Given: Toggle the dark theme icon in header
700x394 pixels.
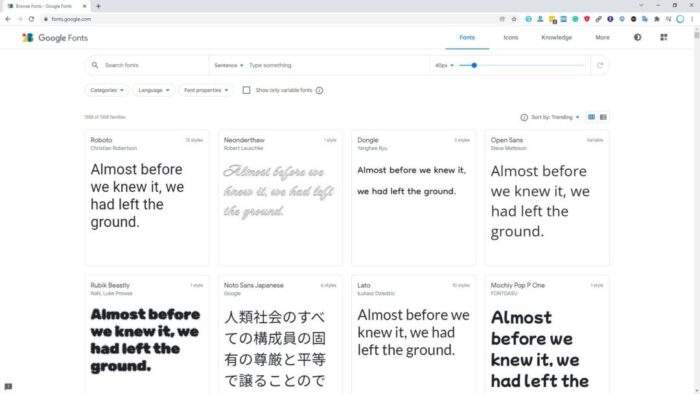Looking at the screenshot, I should coord(638,37).
